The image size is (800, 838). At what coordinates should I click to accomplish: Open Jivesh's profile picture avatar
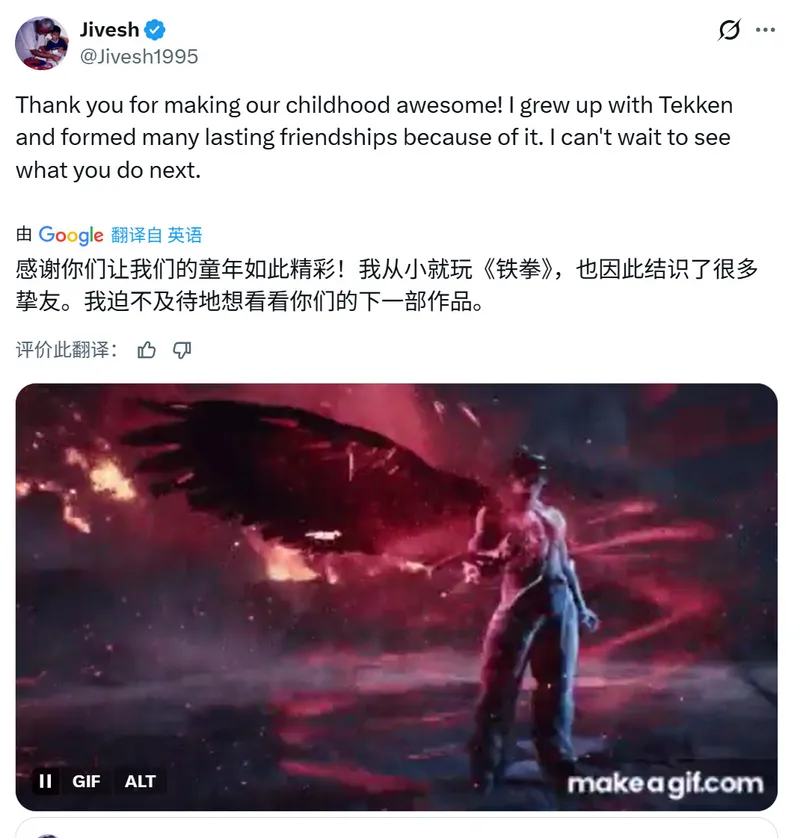(42, 43)
